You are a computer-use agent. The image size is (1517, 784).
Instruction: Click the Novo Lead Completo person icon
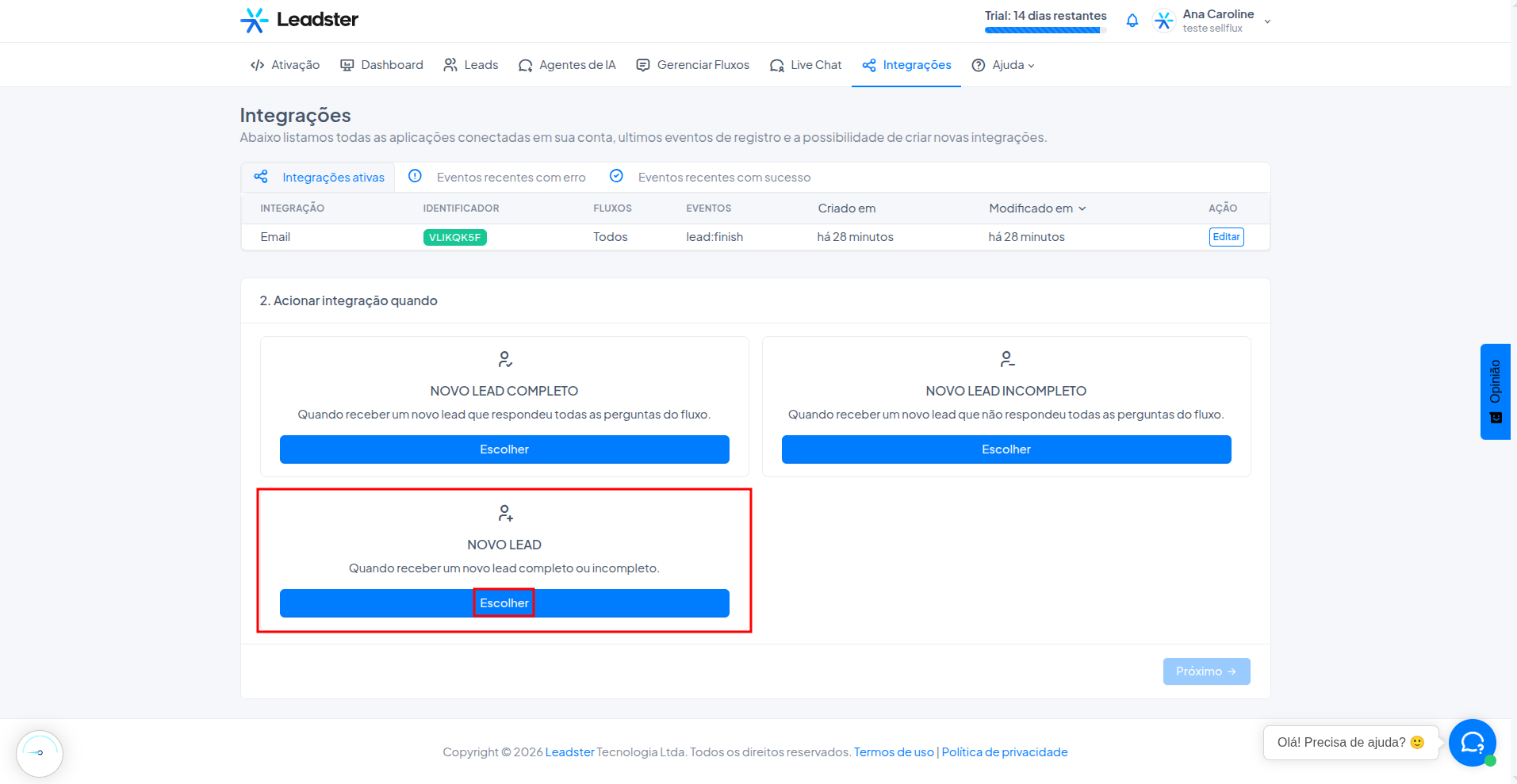coord(504,359)
